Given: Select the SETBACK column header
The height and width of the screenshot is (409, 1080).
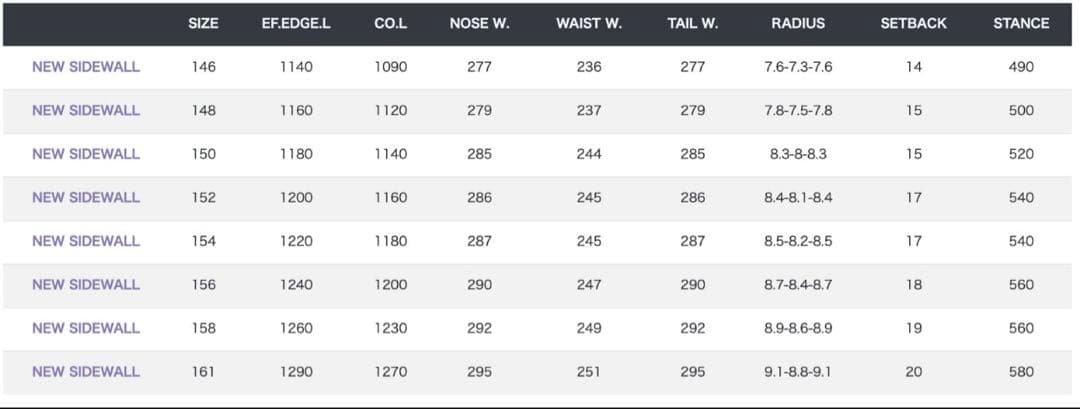Looking at the screenshot, I should [913, 23].
